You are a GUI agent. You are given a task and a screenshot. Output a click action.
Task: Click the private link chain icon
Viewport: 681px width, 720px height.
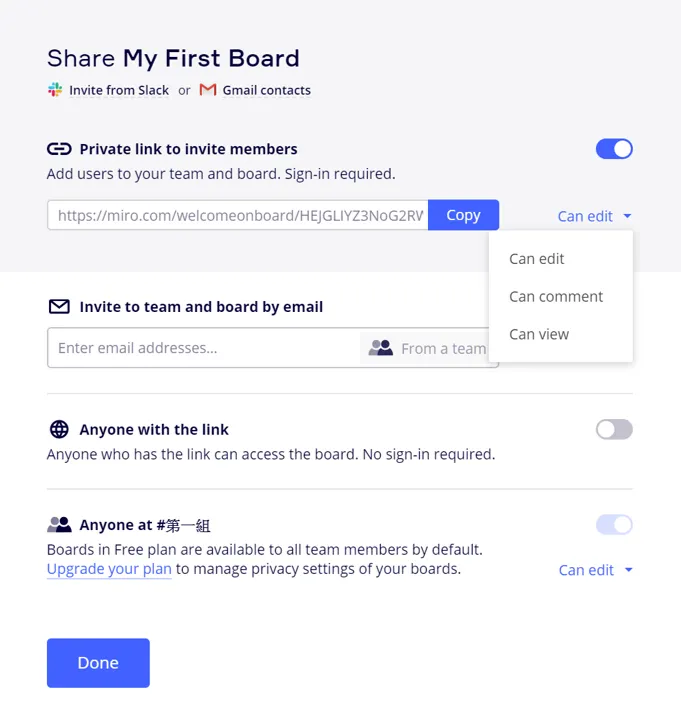coord(59,149)
